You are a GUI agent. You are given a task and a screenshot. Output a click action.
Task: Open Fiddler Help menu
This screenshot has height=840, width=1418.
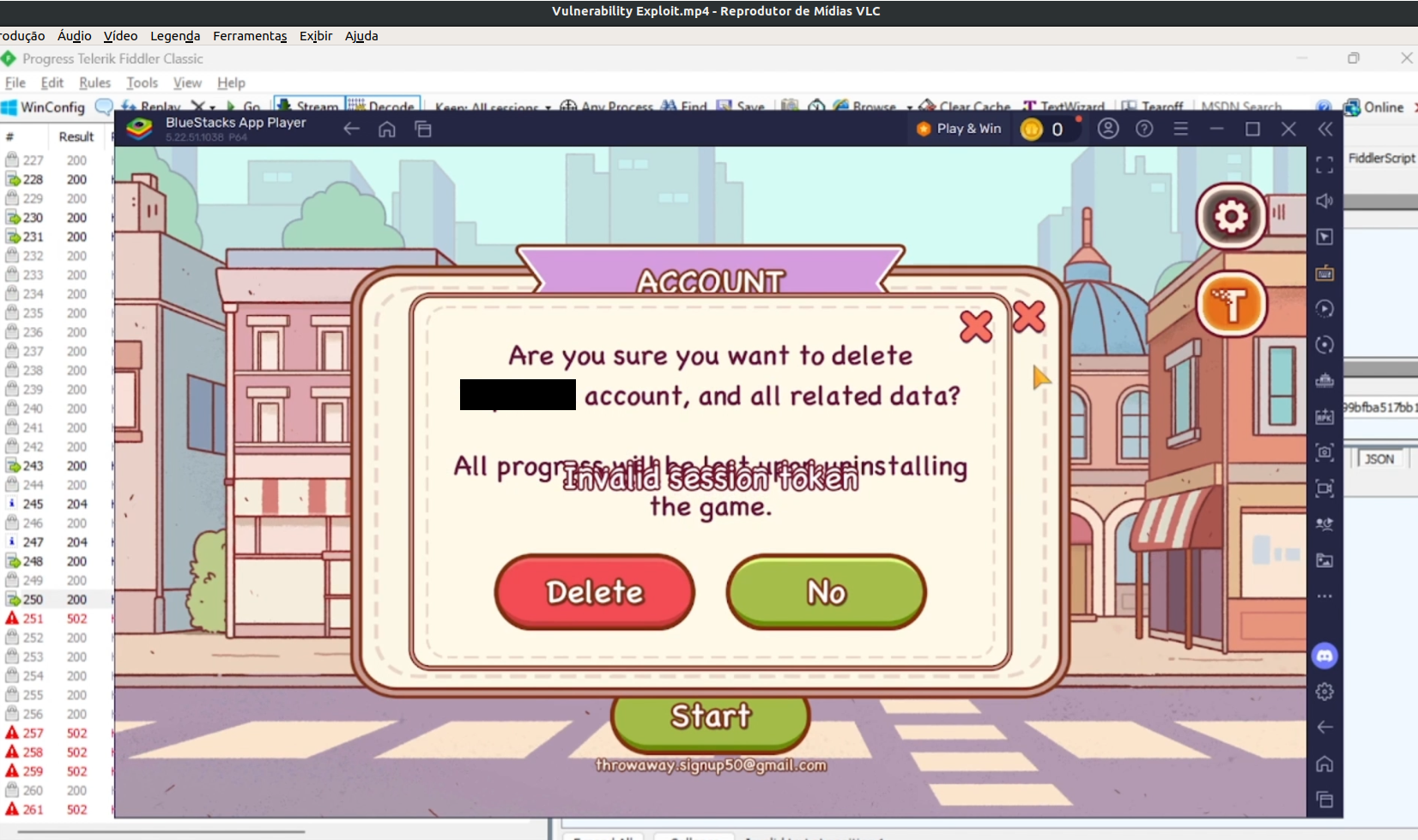pos(231,82)
